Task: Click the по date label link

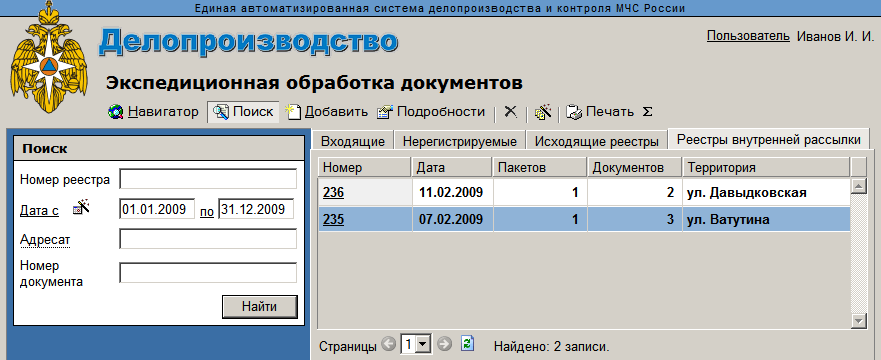Action: click(x=207, y=212)
